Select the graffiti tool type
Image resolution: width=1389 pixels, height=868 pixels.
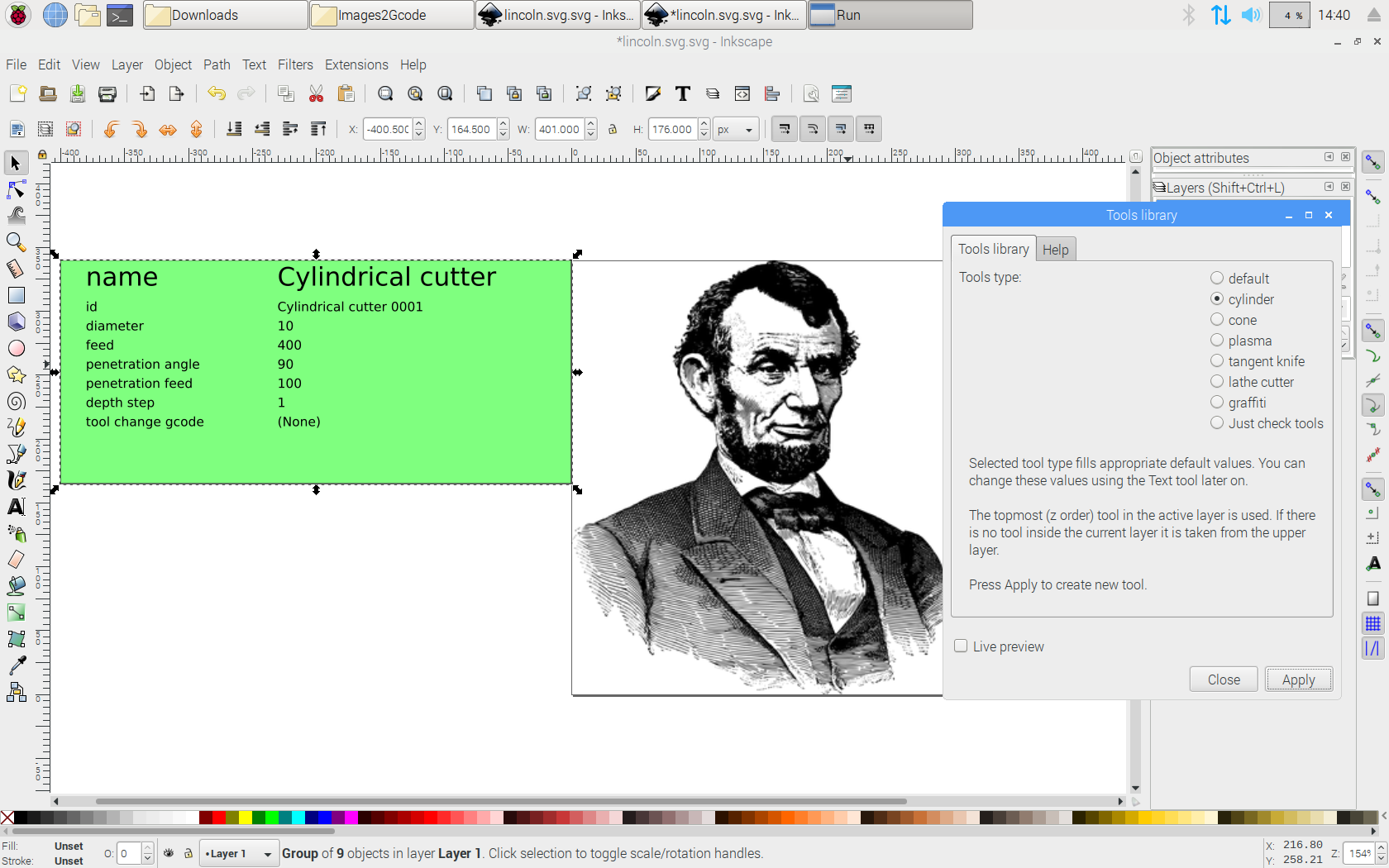(1238, 403)
